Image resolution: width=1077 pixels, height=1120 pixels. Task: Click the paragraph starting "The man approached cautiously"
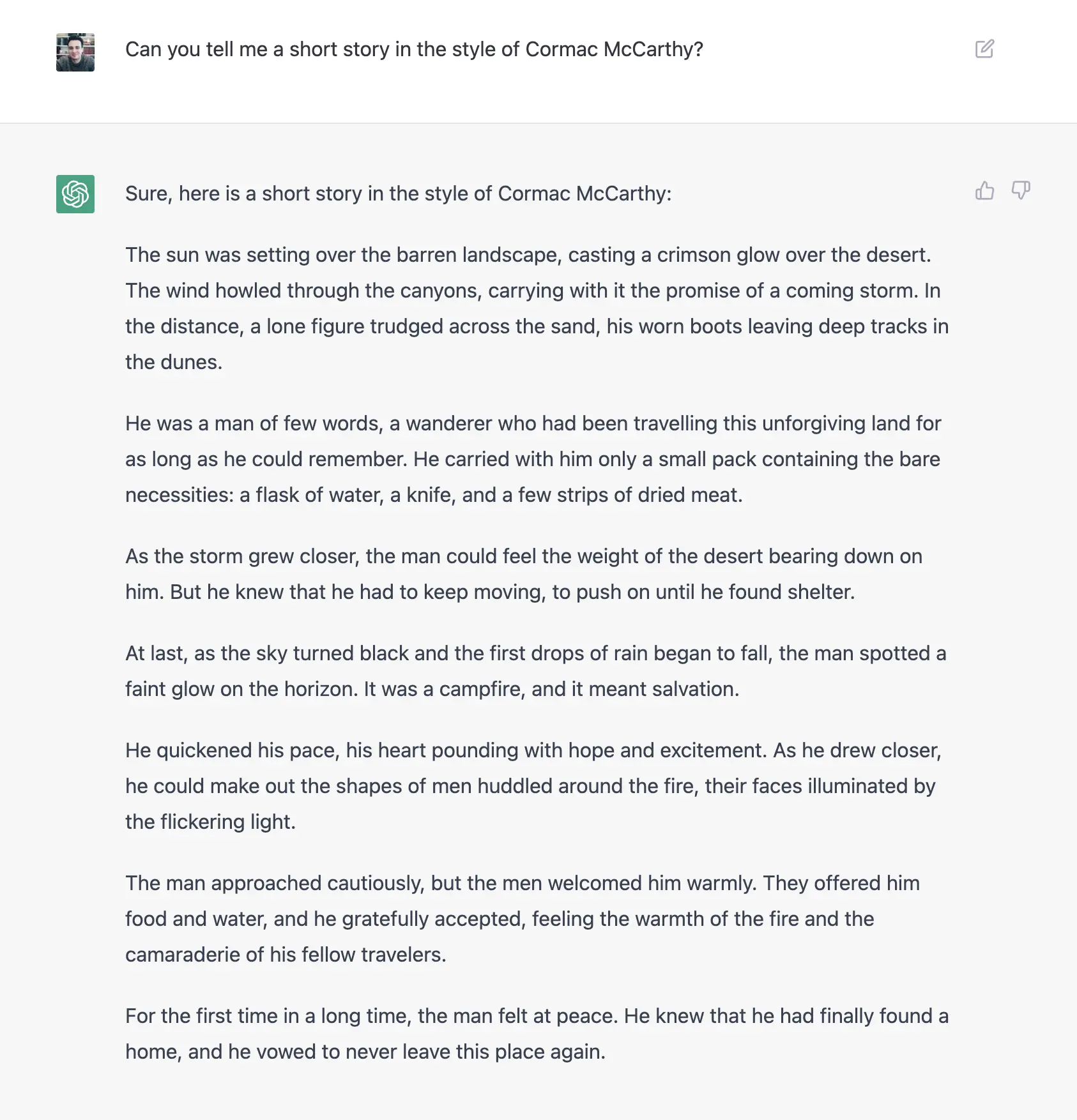(x=523, y=919)
